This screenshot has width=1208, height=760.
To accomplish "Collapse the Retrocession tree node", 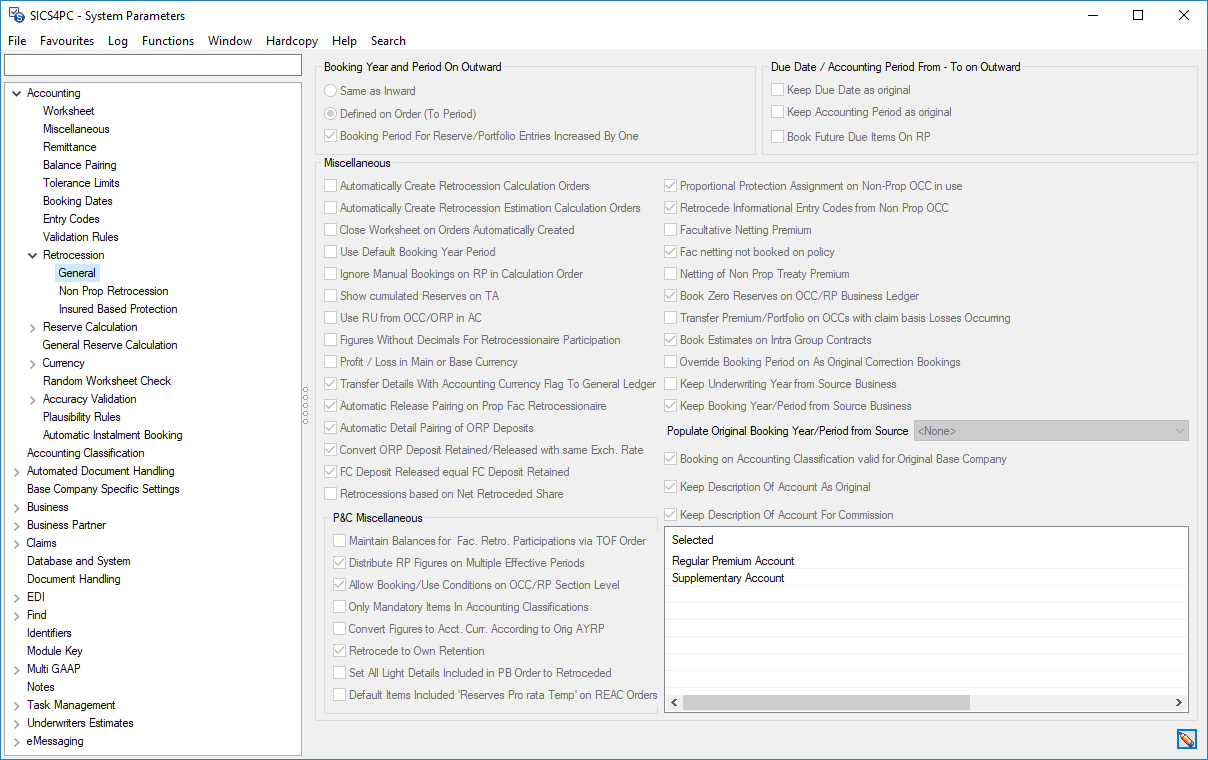I will point(32,255).
